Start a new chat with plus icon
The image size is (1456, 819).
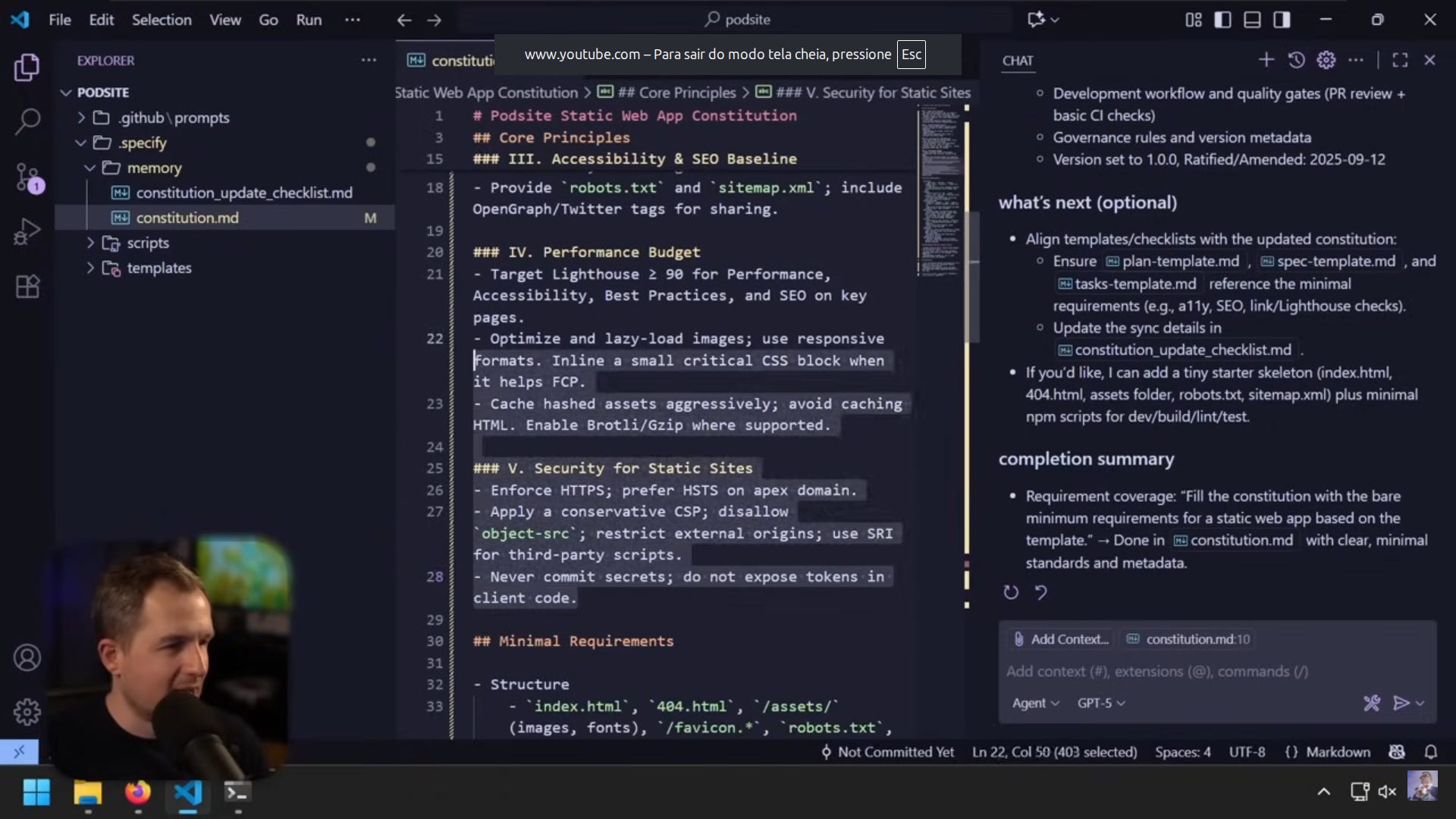pyautogui.click(x=1266, y=60)
